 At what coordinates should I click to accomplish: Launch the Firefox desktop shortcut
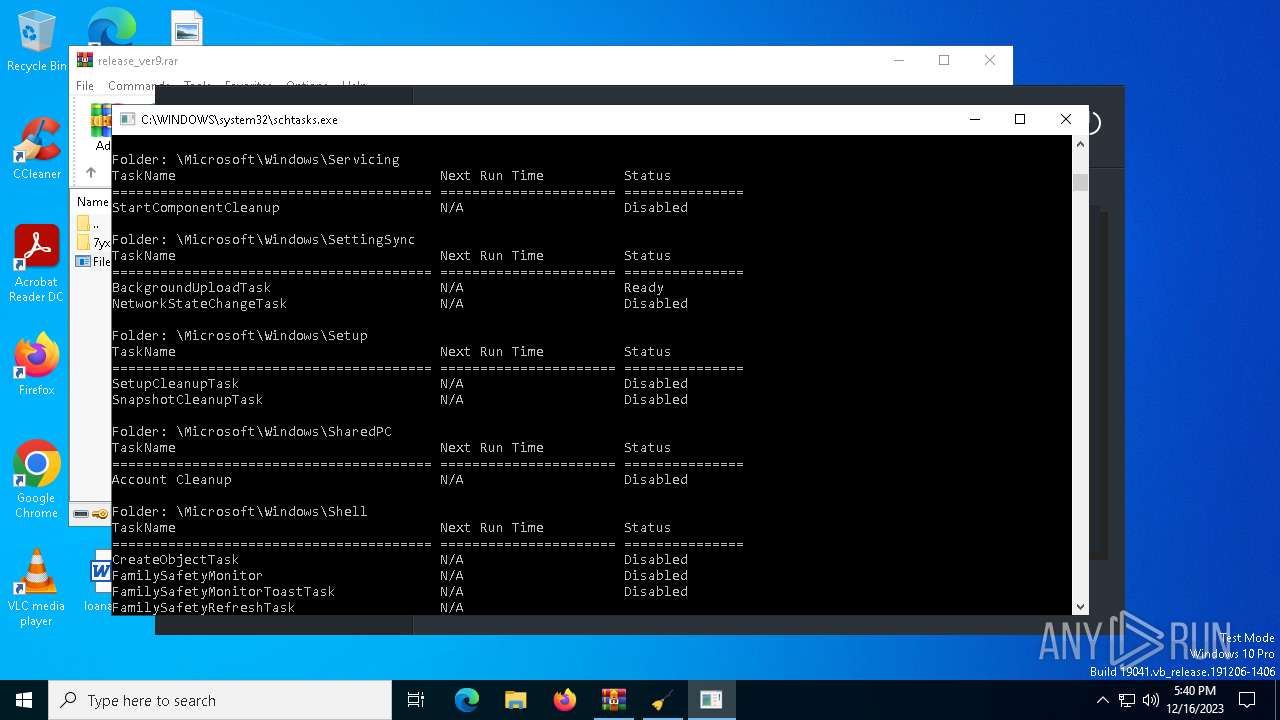point(36,364)
